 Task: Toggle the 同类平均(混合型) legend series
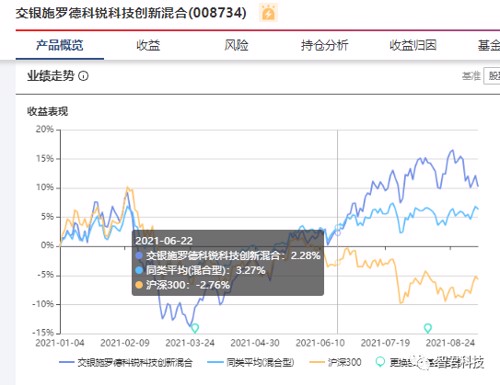pyautogui.click(x=251, y=362)
